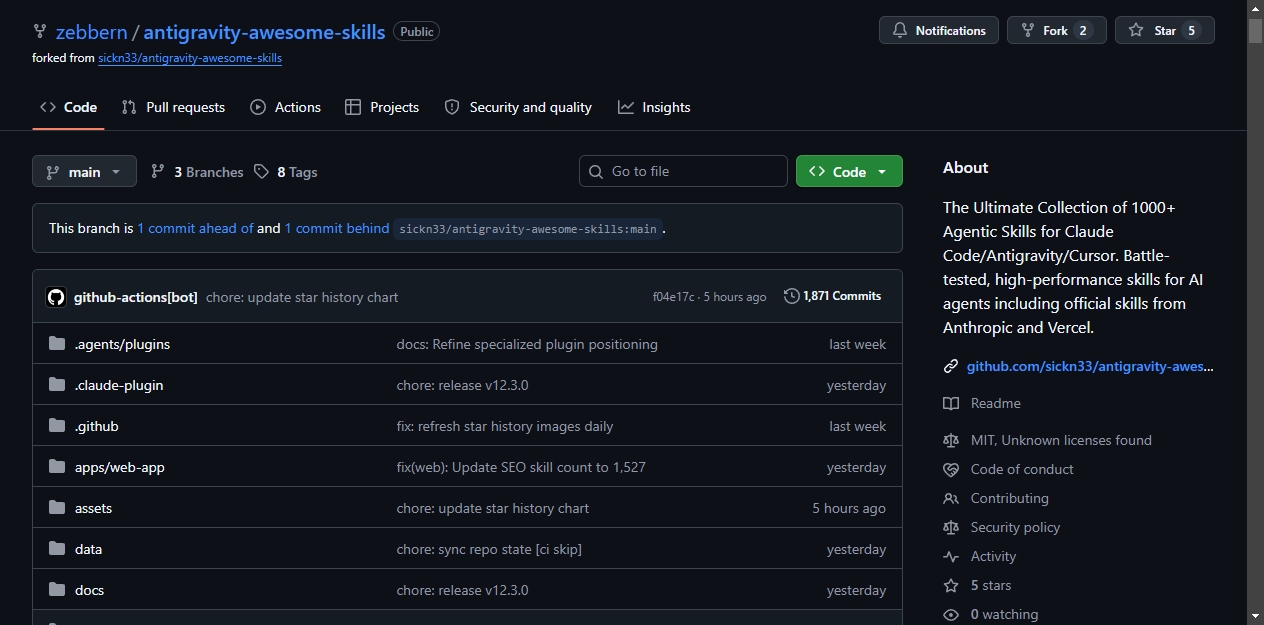Open the zebbern owner link
1264x625 pixels.
click(92, 32)
